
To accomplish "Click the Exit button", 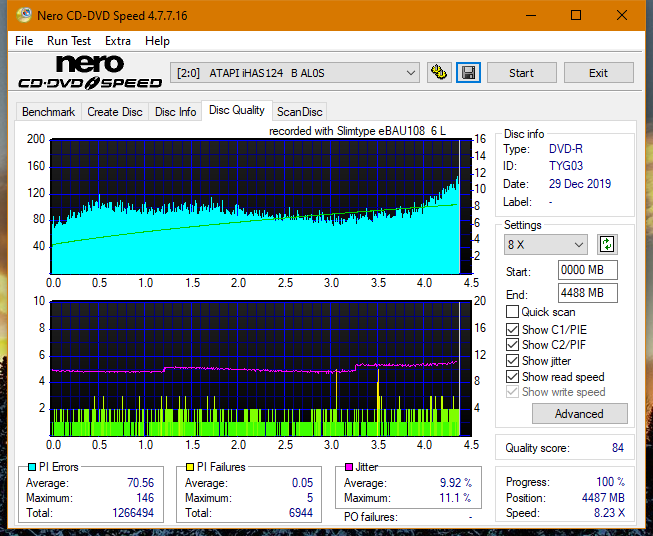I will click(598, 73).
